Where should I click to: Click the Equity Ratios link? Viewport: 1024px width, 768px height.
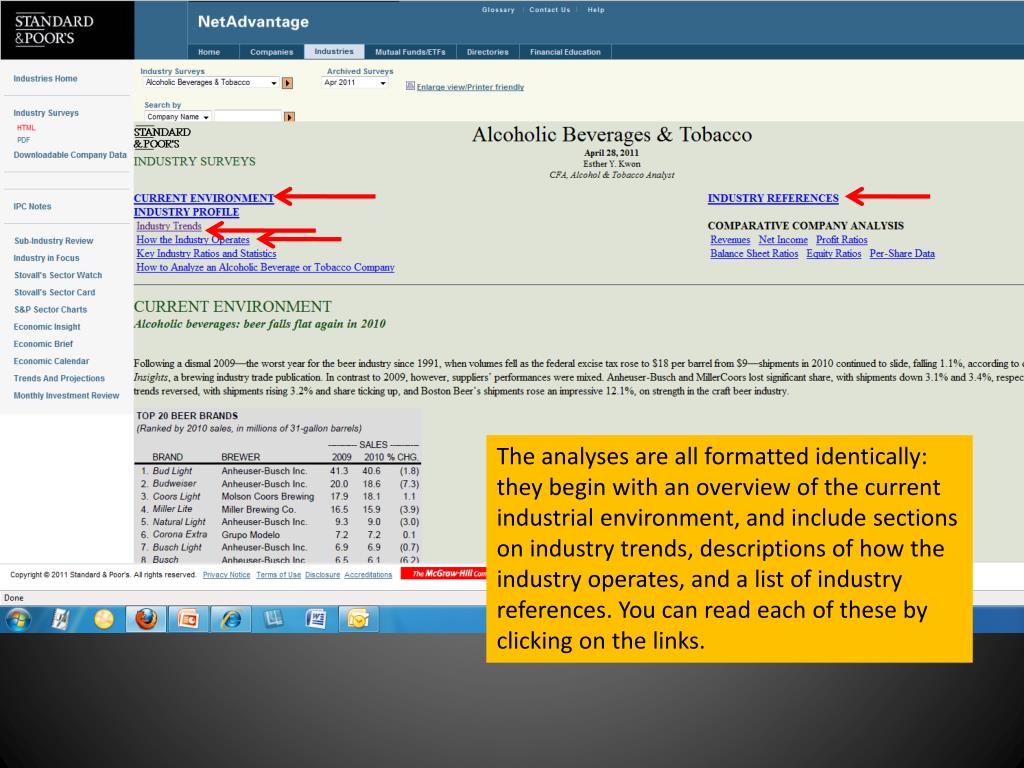point(834,253)
